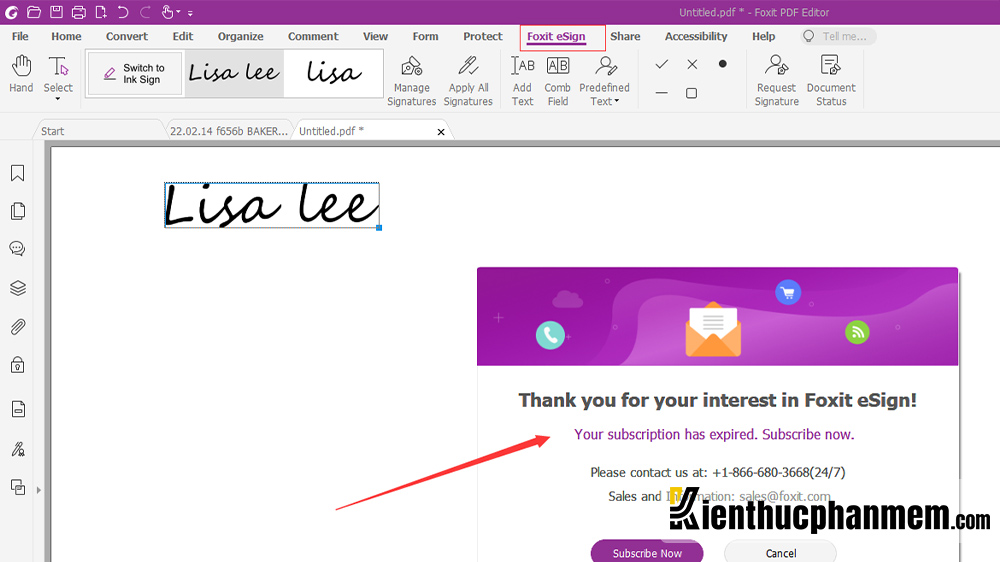
Task: Open the Layers side panel
Action: click(x=17, y=288)
